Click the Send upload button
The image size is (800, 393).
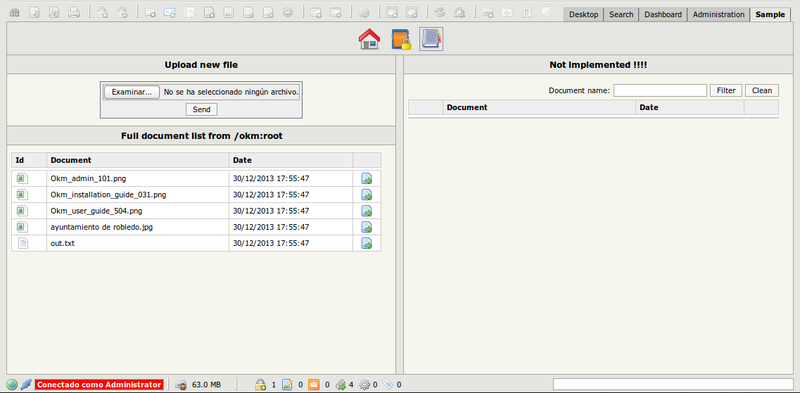pos(202,109)
